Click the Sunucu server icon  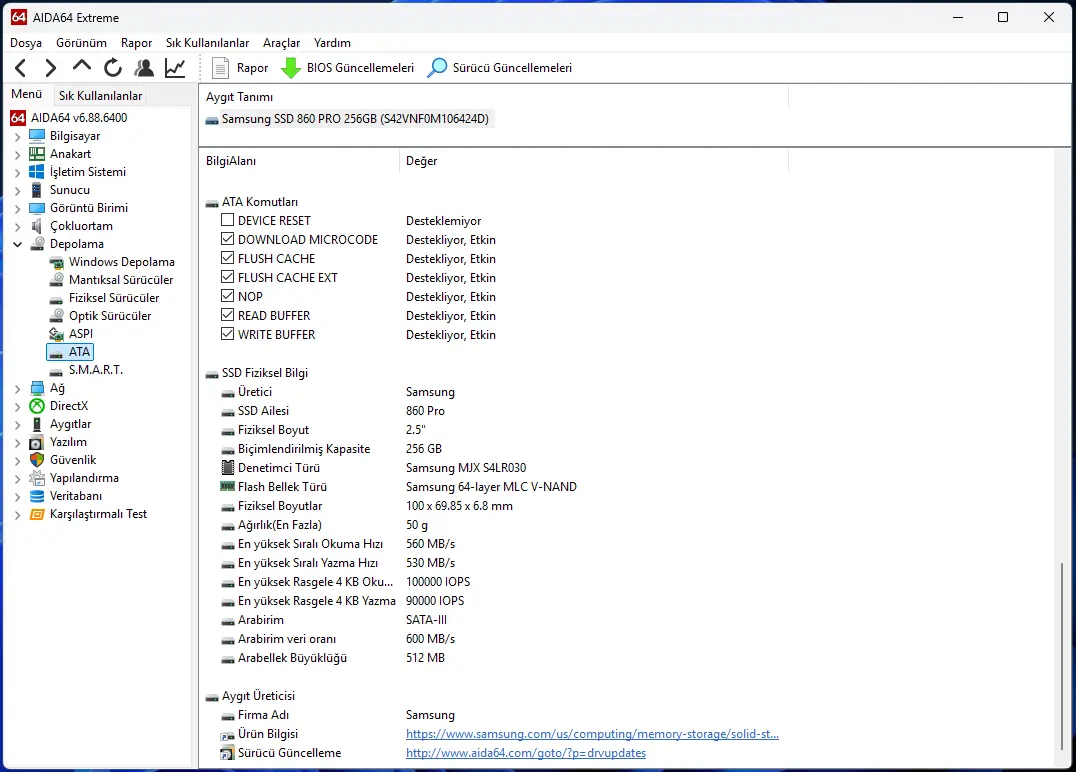pos(37,190)
